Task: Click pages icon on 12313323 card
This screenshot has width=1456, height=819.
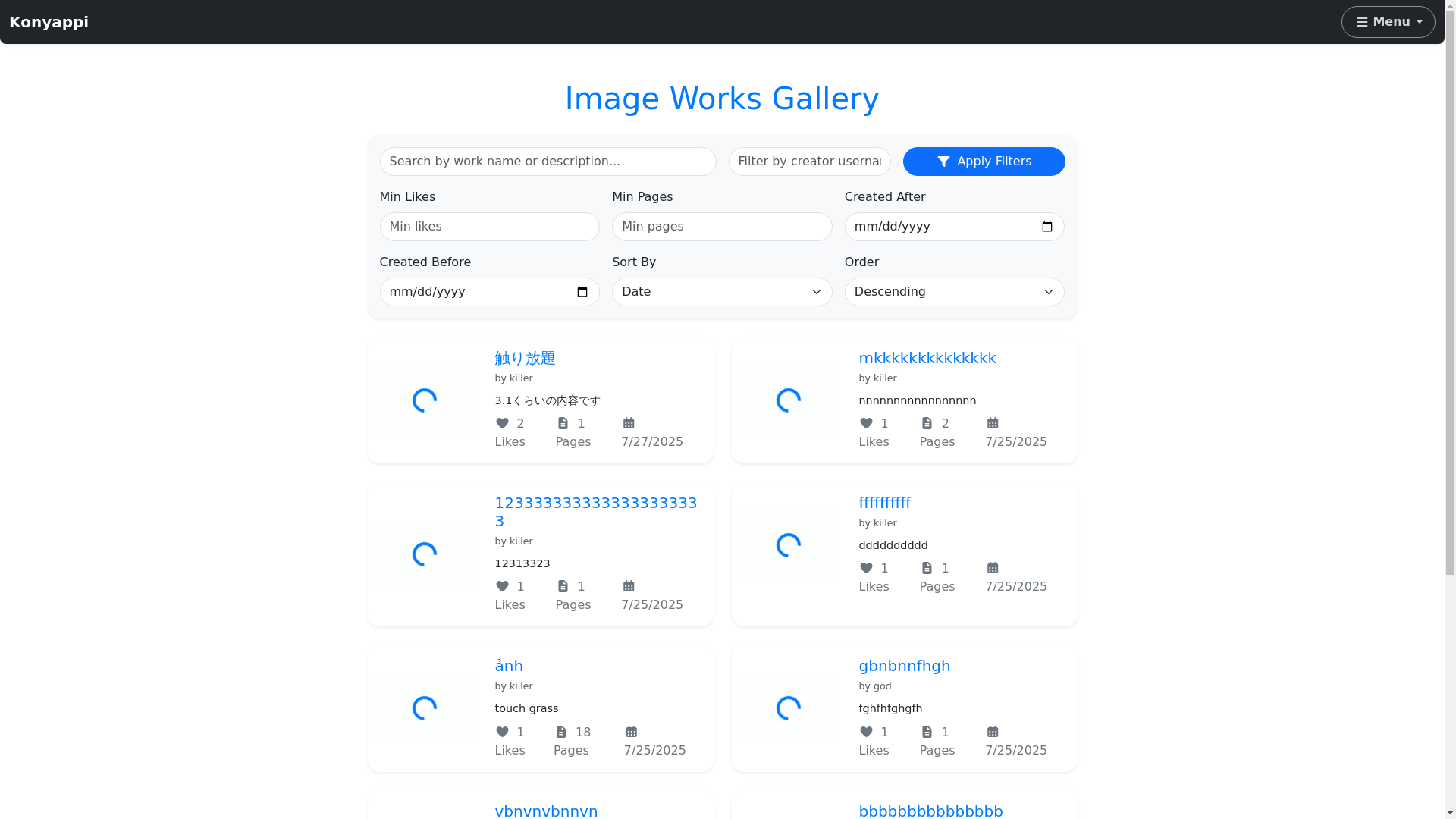Action: pos(563,586)
